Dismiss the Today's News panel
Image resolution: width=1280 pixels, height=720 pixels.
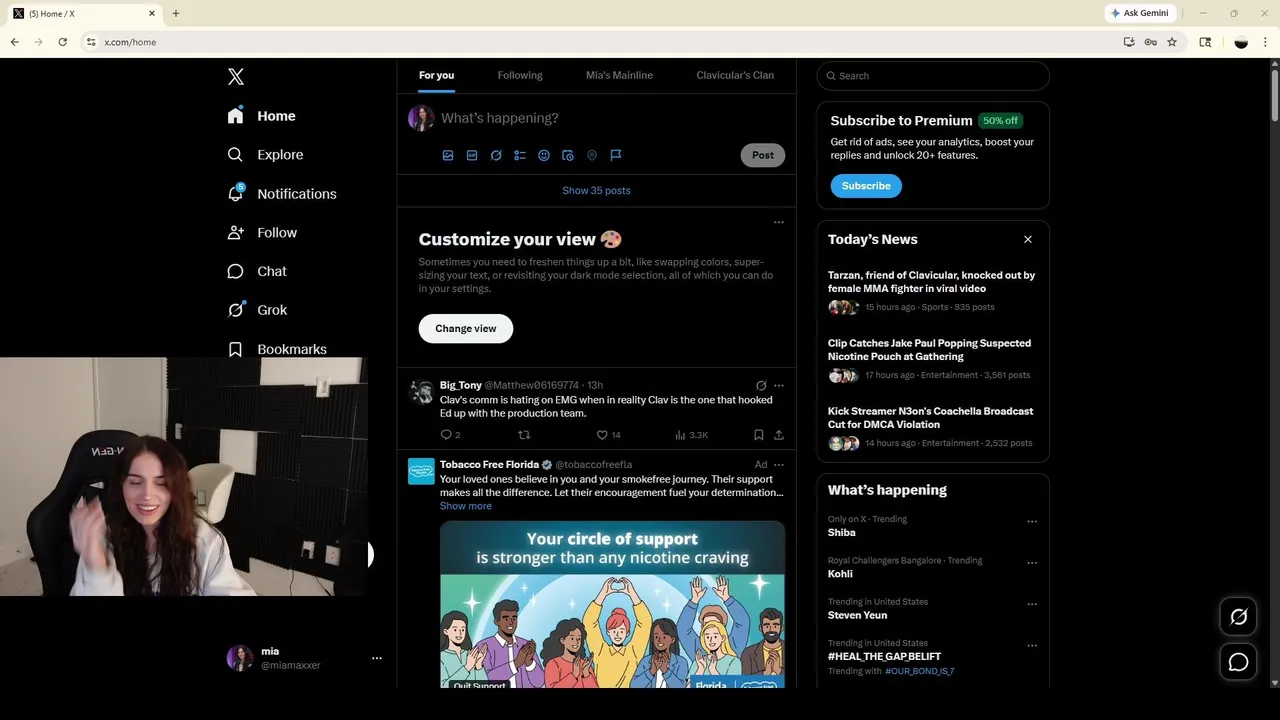[1027, 239]
